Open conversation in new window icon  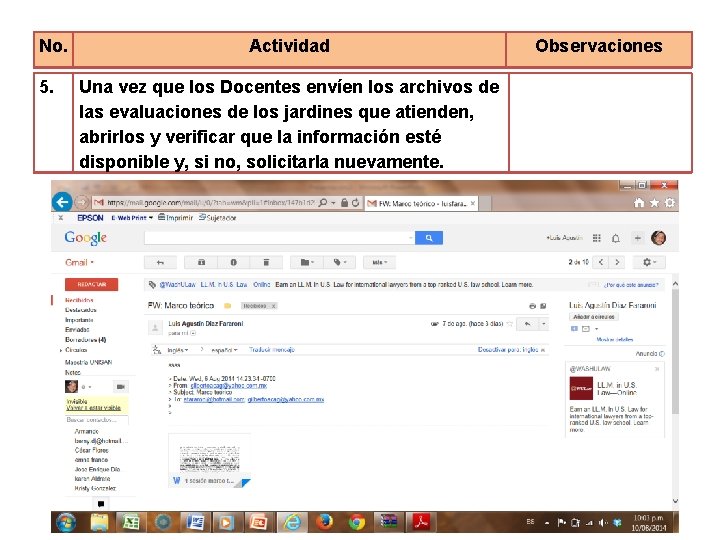[x=543, y=306]
